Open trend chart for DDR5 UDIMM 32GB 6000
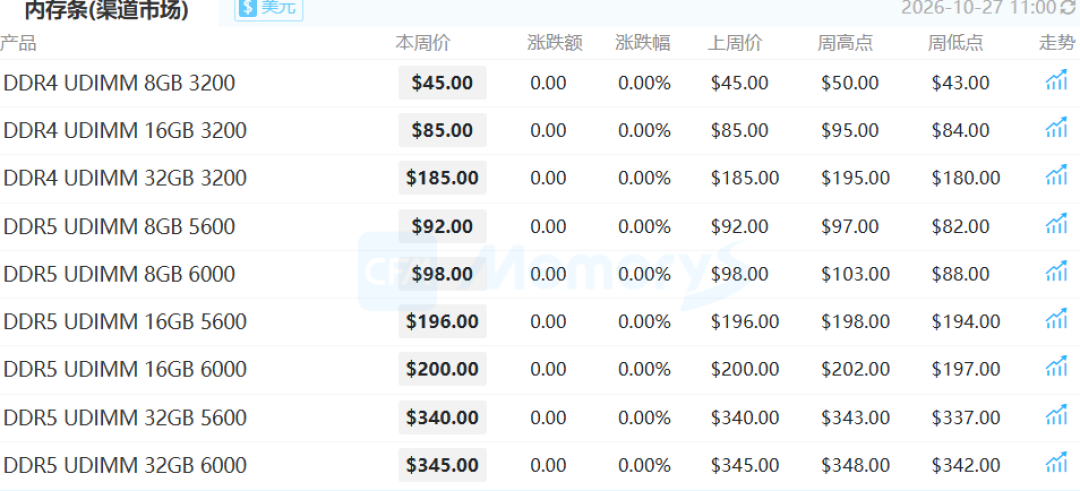Screen dimensions: 1080x491 (1057, 463)
